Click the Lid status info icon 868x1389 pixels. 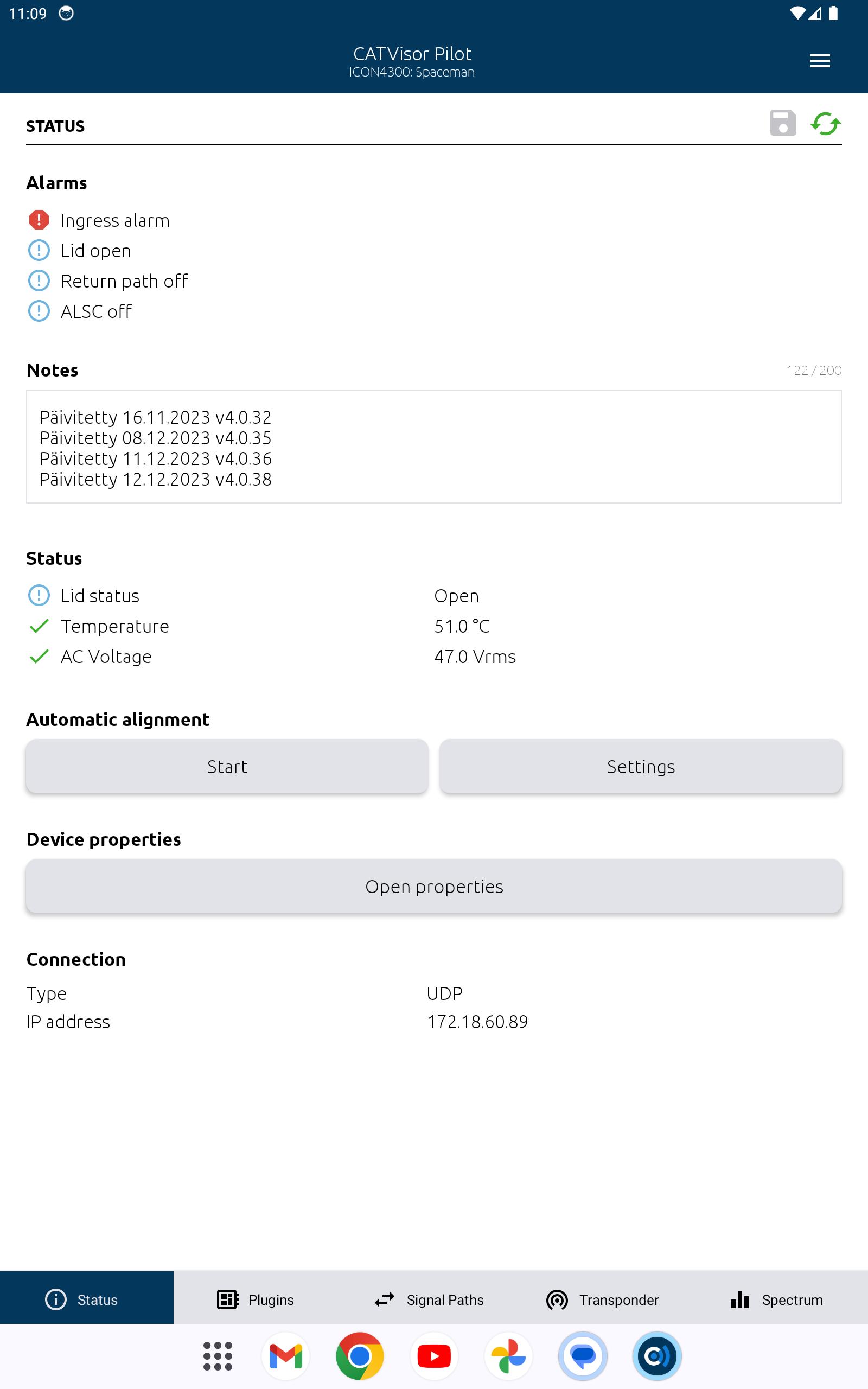point(39,595)
